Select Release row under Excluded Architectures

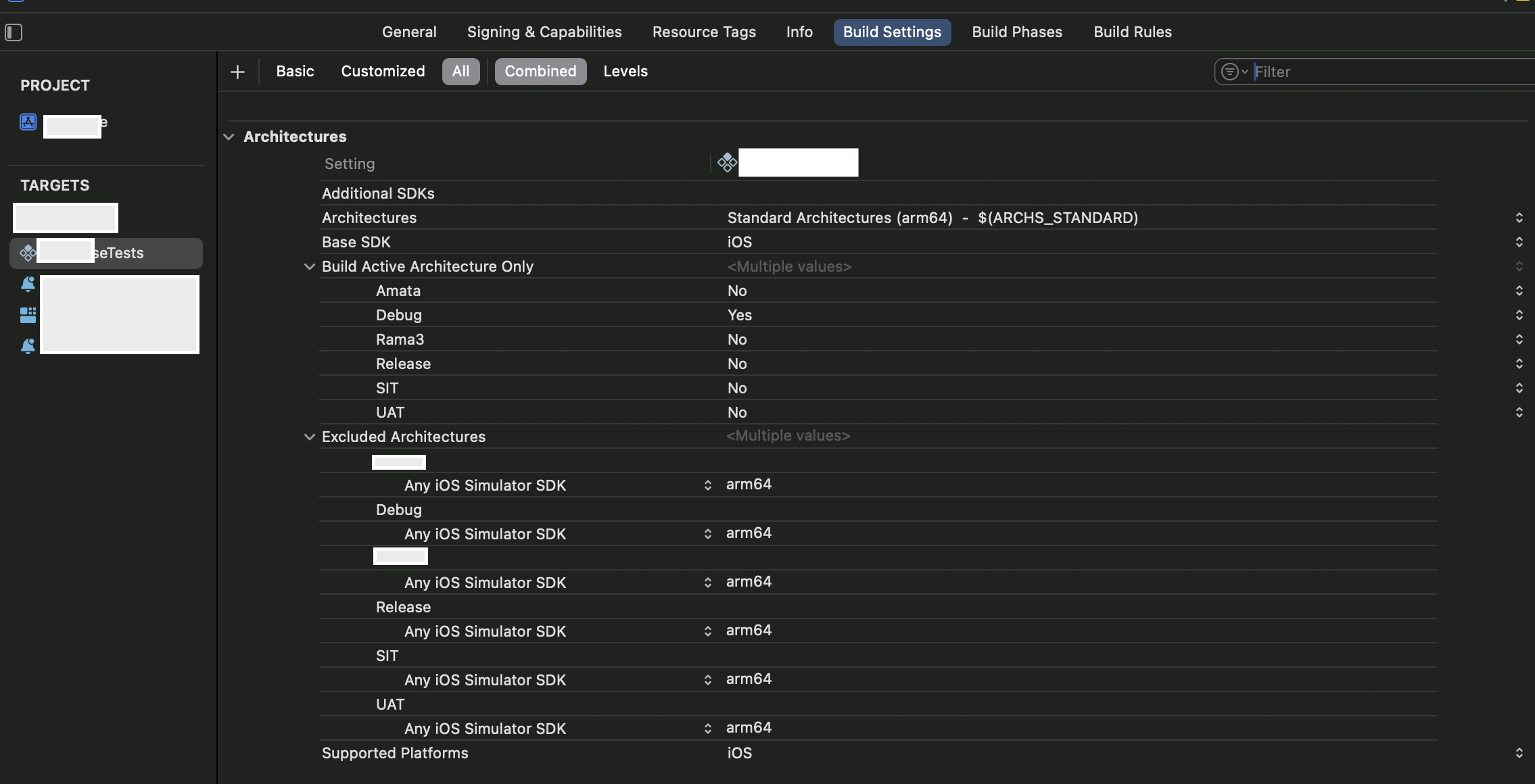coord(878,607)
